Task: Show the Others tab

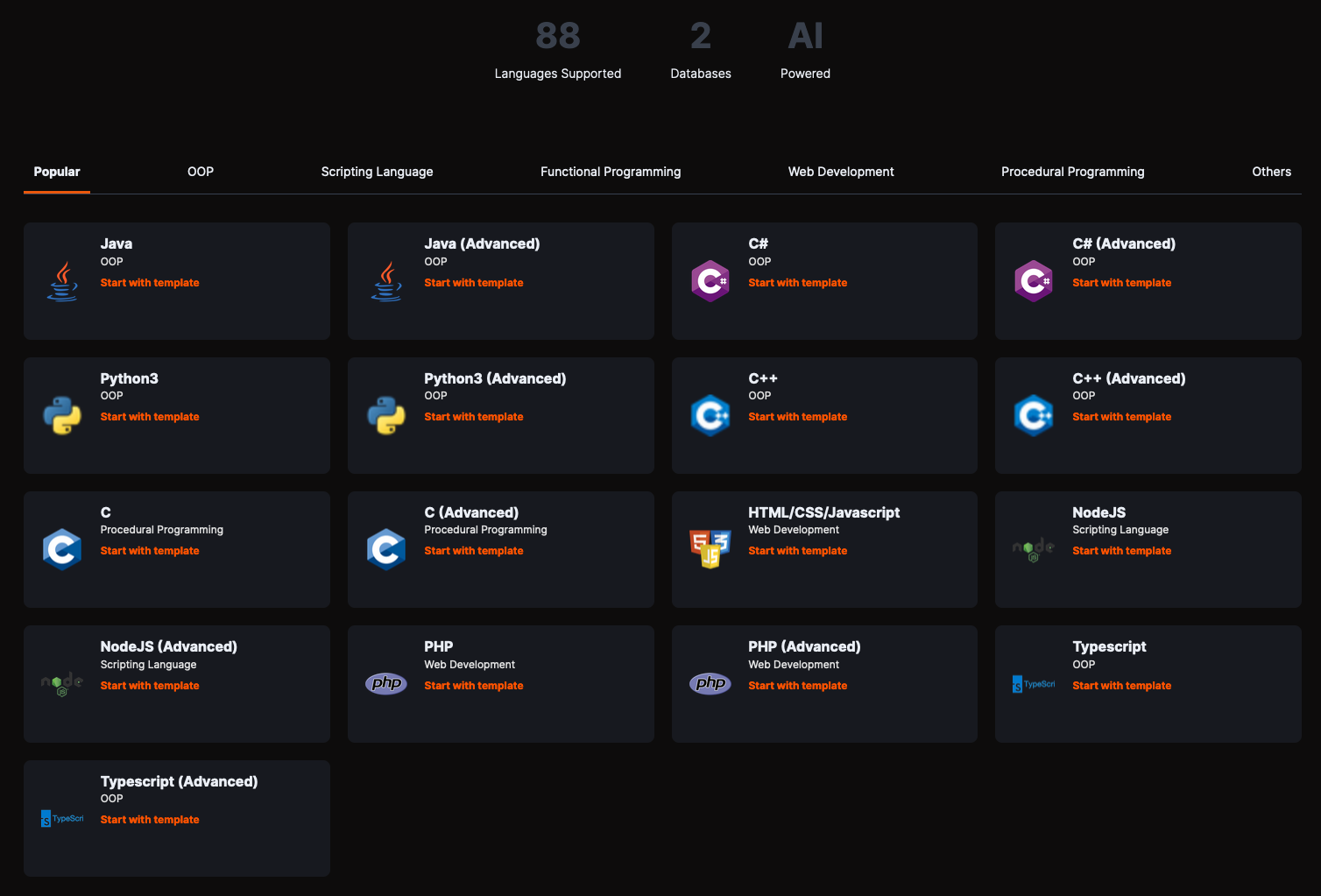Action: [x=1271, y=172]
